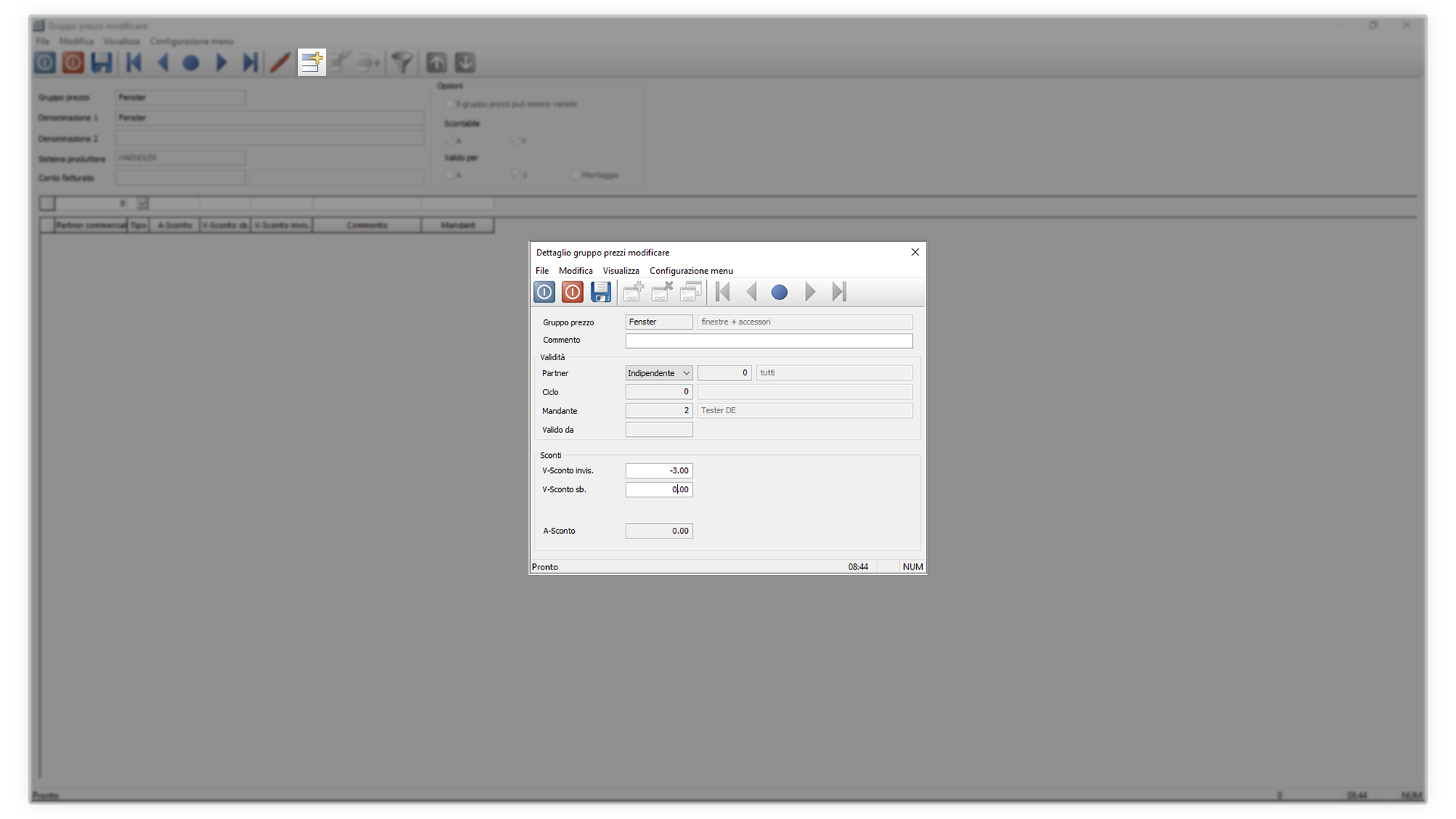
Task: Jump to first record in dialog toolbar
Action: point(723,292)
